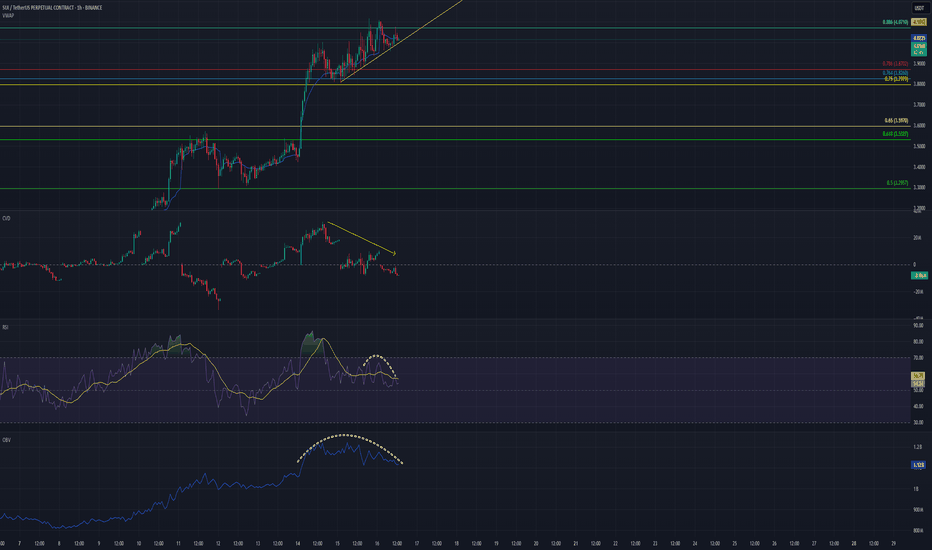932x550 pixels.
Task: Click the green 0.618 Fibonacci level label
Action: [895, 134]
